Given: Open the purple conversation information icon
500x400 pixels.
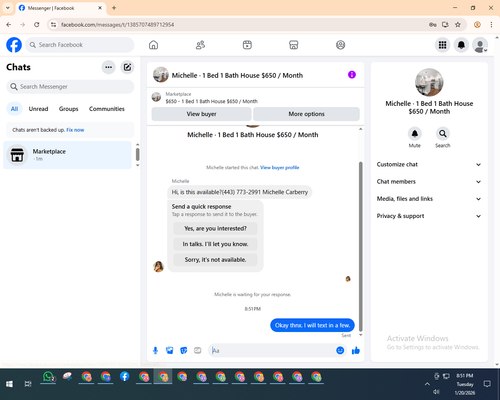Looking at the screenshot, I should tap(352, 75).
